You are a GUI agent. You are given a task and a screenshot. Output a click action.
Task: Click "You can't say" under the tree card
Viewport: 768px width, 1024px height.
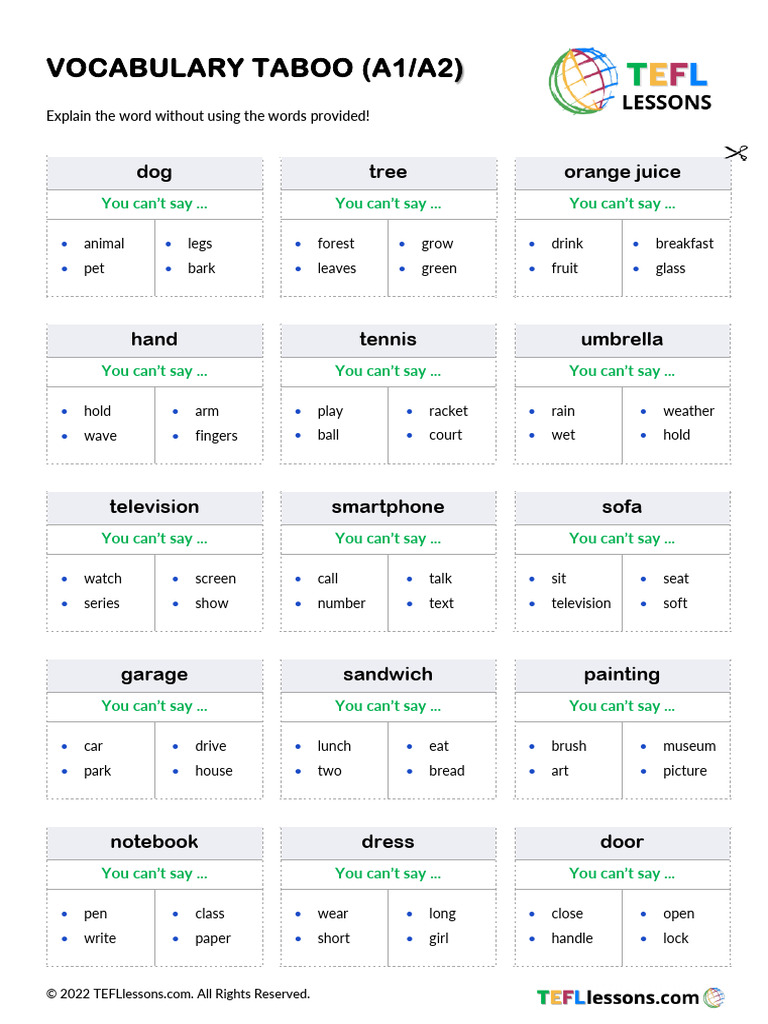pos(388,204)
